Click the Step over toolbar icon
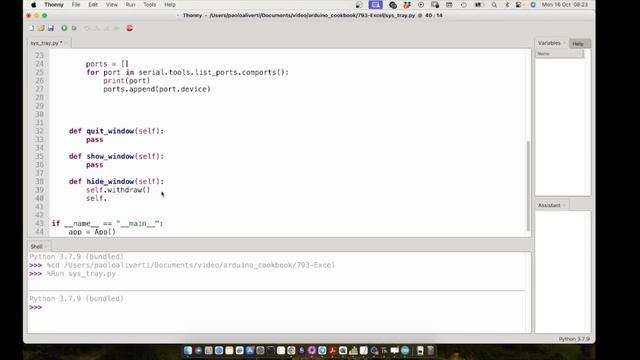The height and width of the screenshot is (360, 640). pos(87,28)
